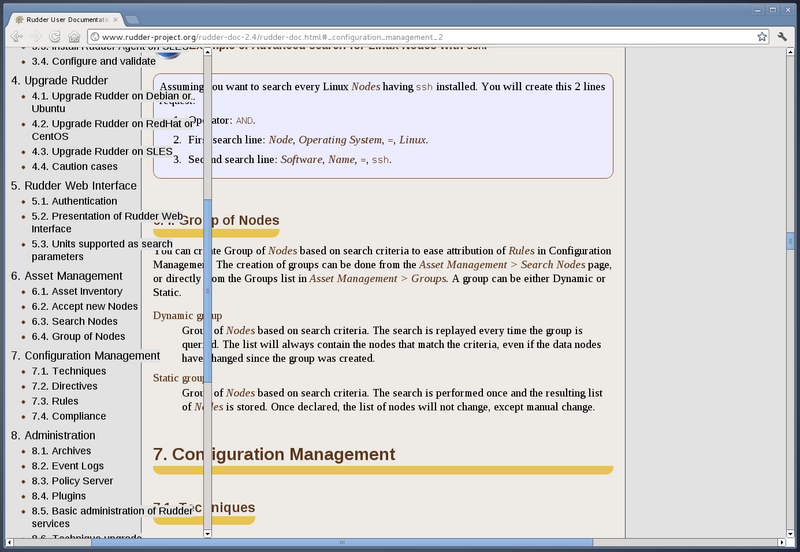Viewport: 800px width, 552px height.
Task: Jump to 6. Asset Management
Action: (66, 276)
